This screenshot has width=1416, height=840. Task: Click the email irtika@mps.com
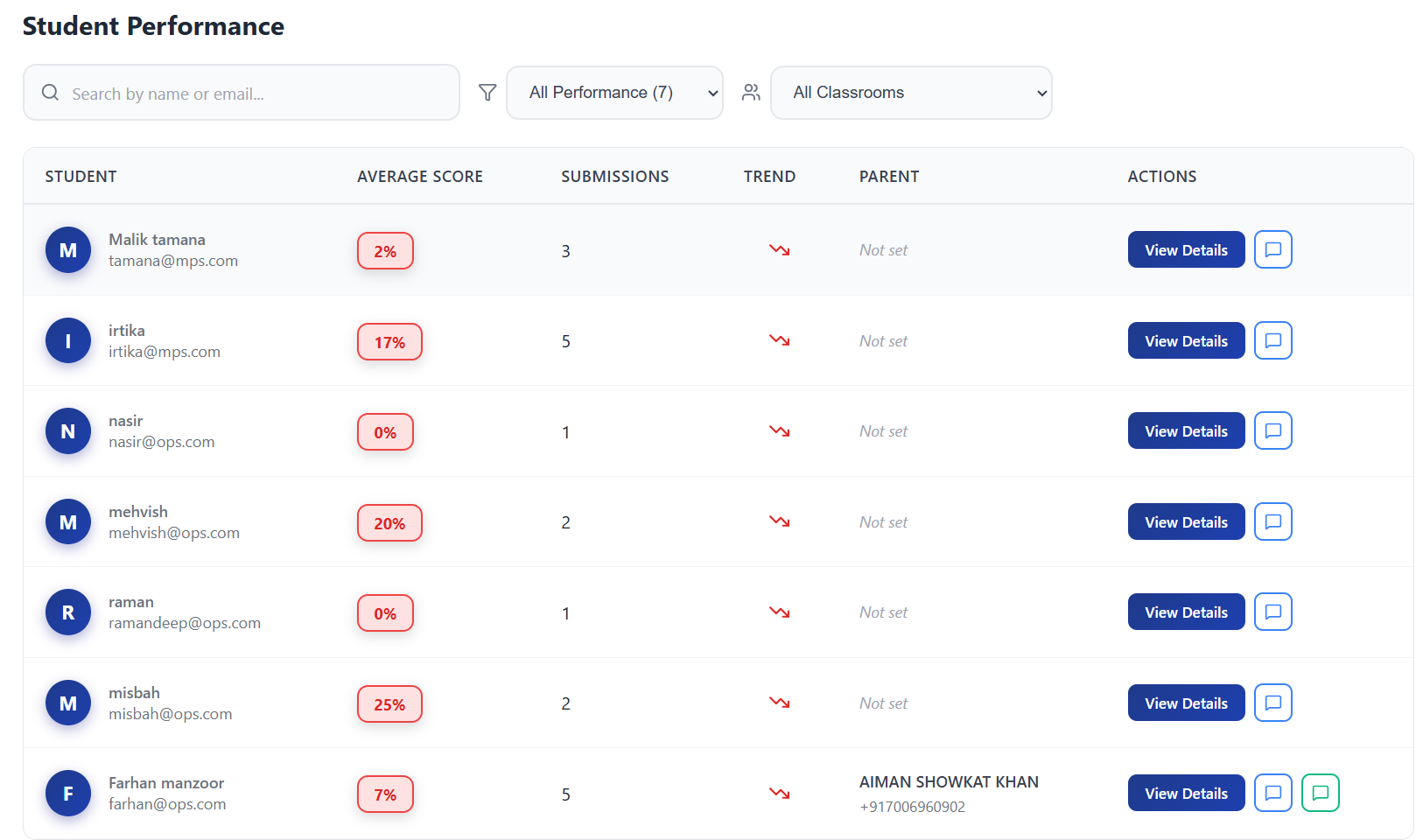pos(165,352)
